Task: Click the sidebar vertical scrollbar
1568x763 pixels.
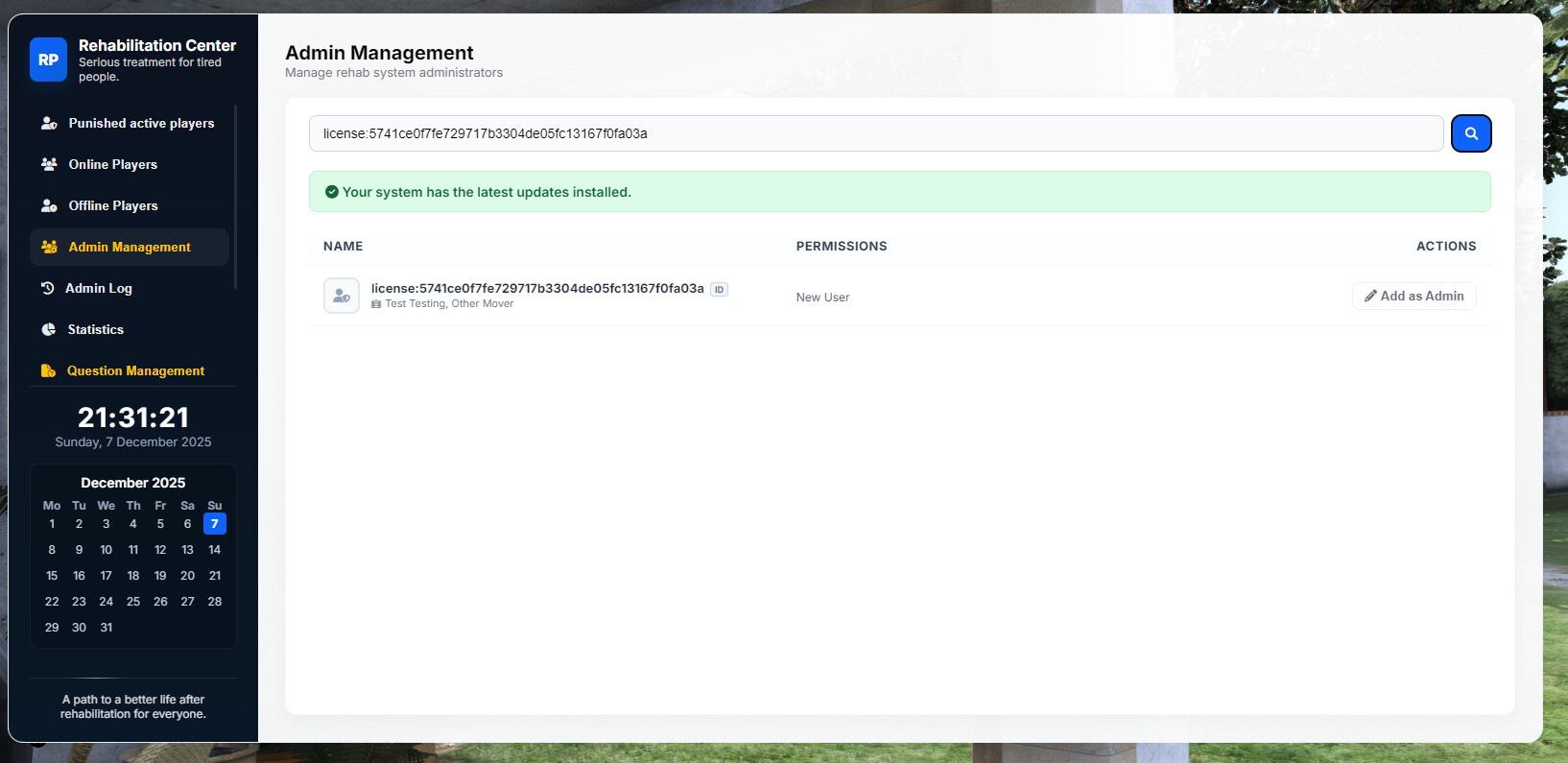Action: [x=235, y=197]
